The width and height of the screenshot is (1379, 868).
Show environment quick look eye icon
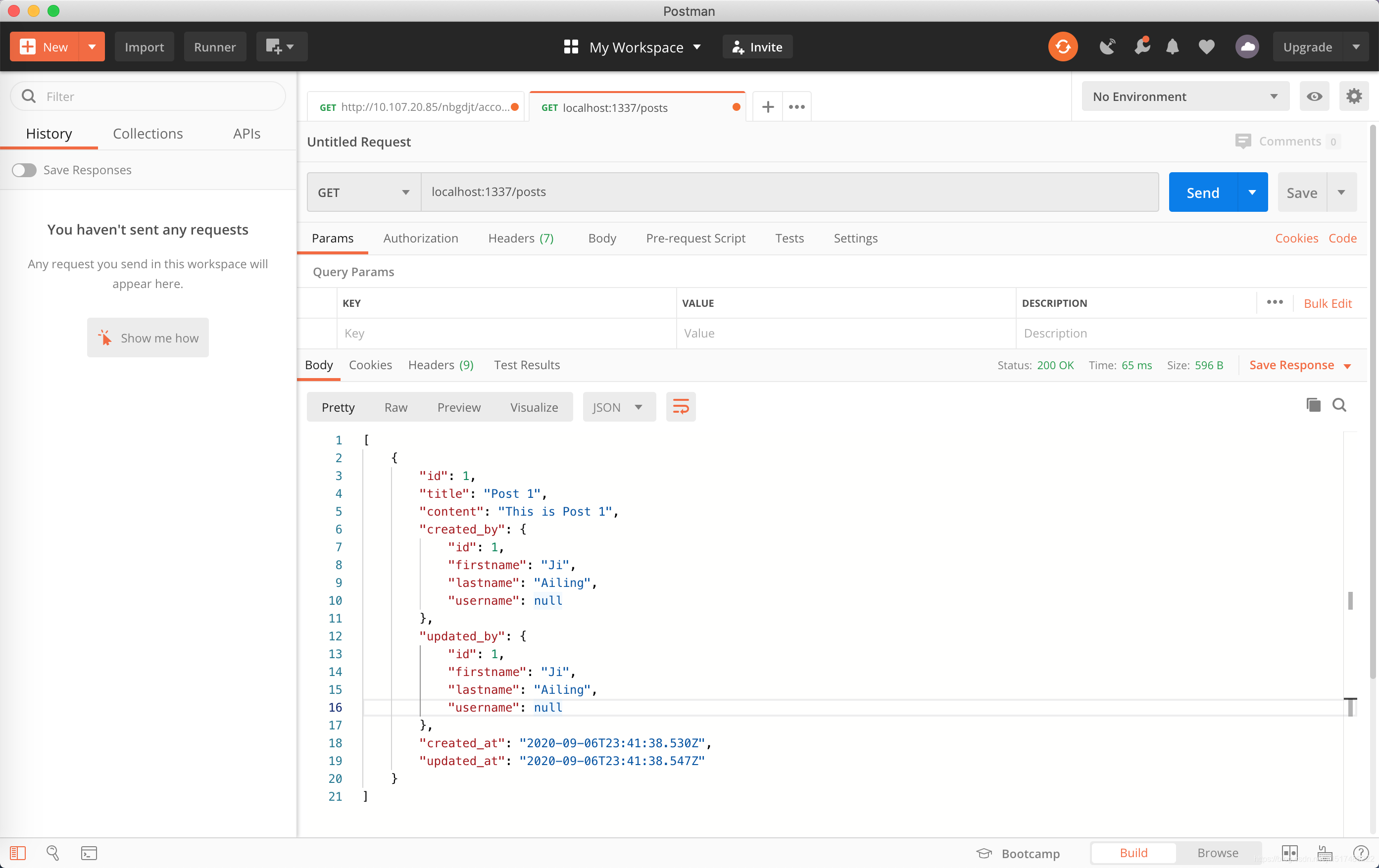[1314, 96]
